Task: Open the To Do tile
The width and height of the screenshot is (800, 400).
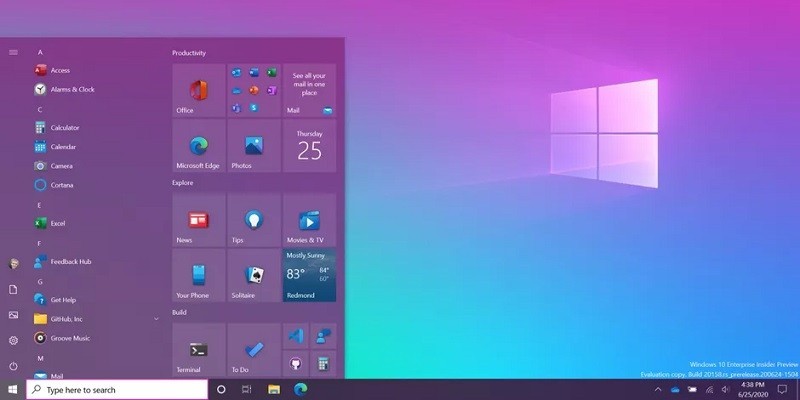Action: point(253,350)
